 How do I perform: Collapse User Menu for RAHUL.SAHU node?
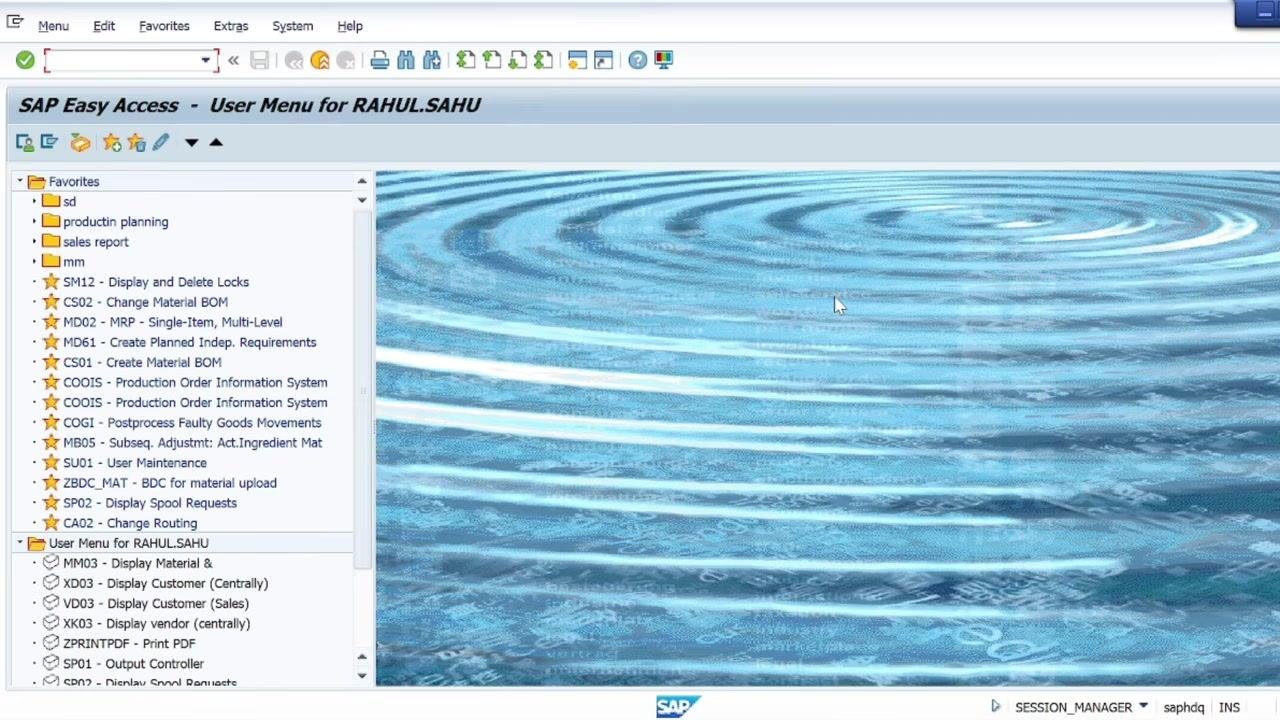click(x=20, y=543)
